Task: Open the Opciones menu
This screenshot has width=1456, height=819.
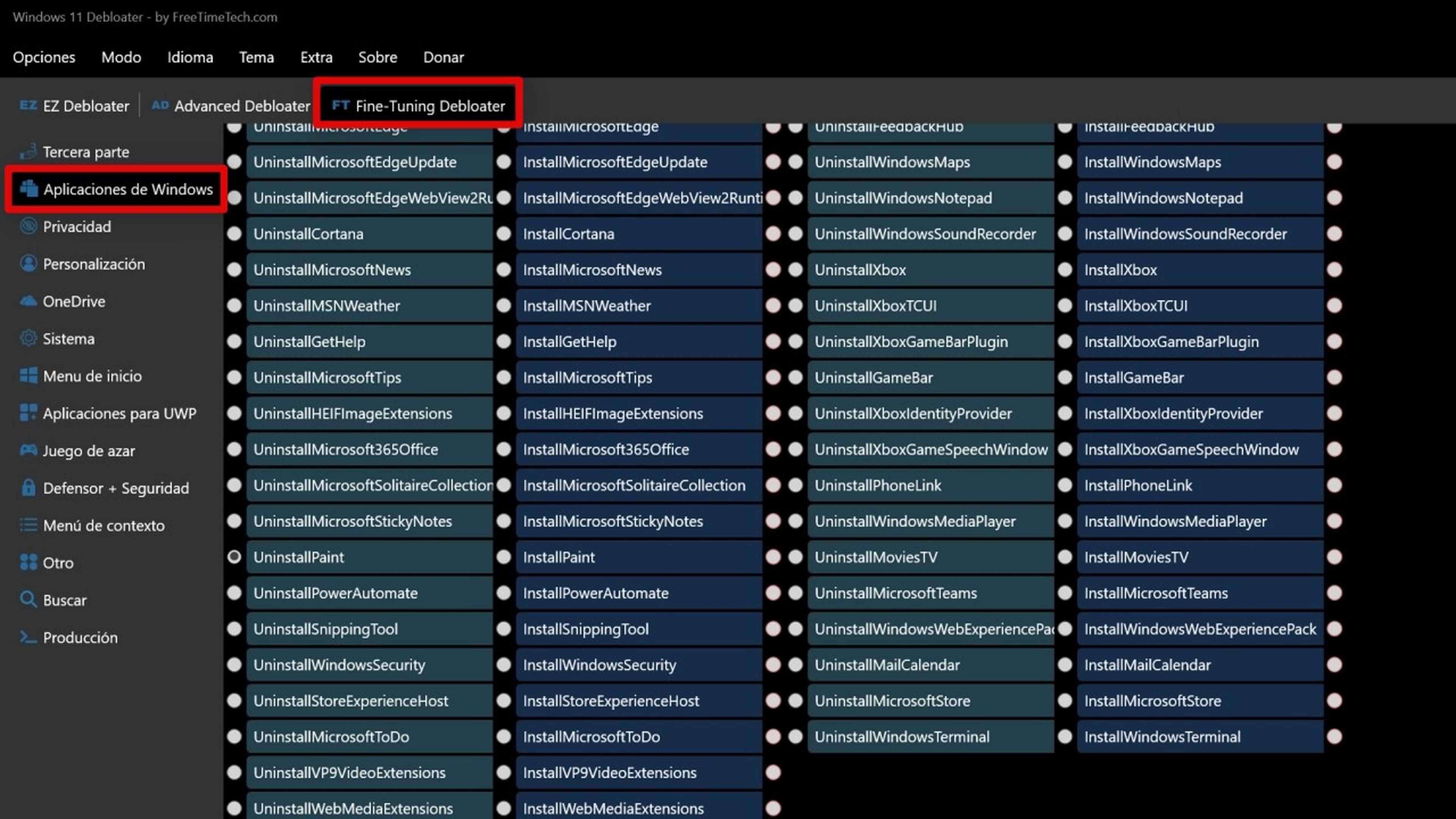Action: pos(44,57)
